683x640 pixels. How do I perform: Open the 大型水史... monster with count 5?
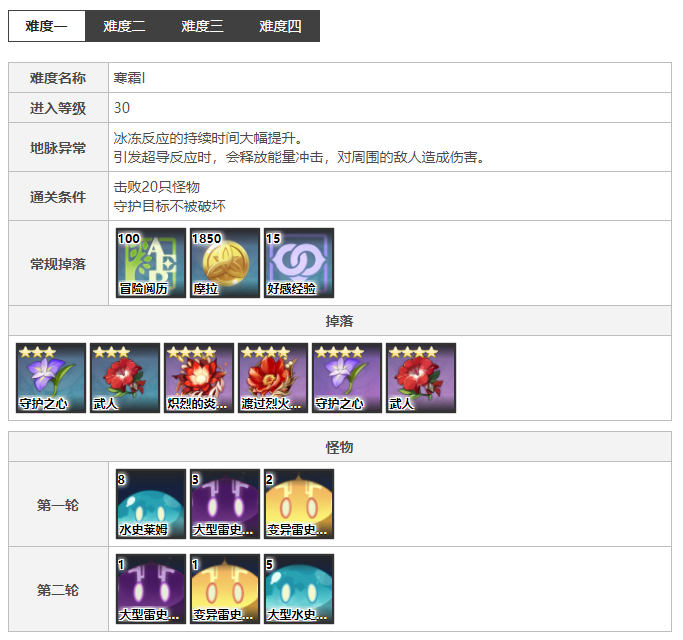pyautogui.click(x=299, y=589)
